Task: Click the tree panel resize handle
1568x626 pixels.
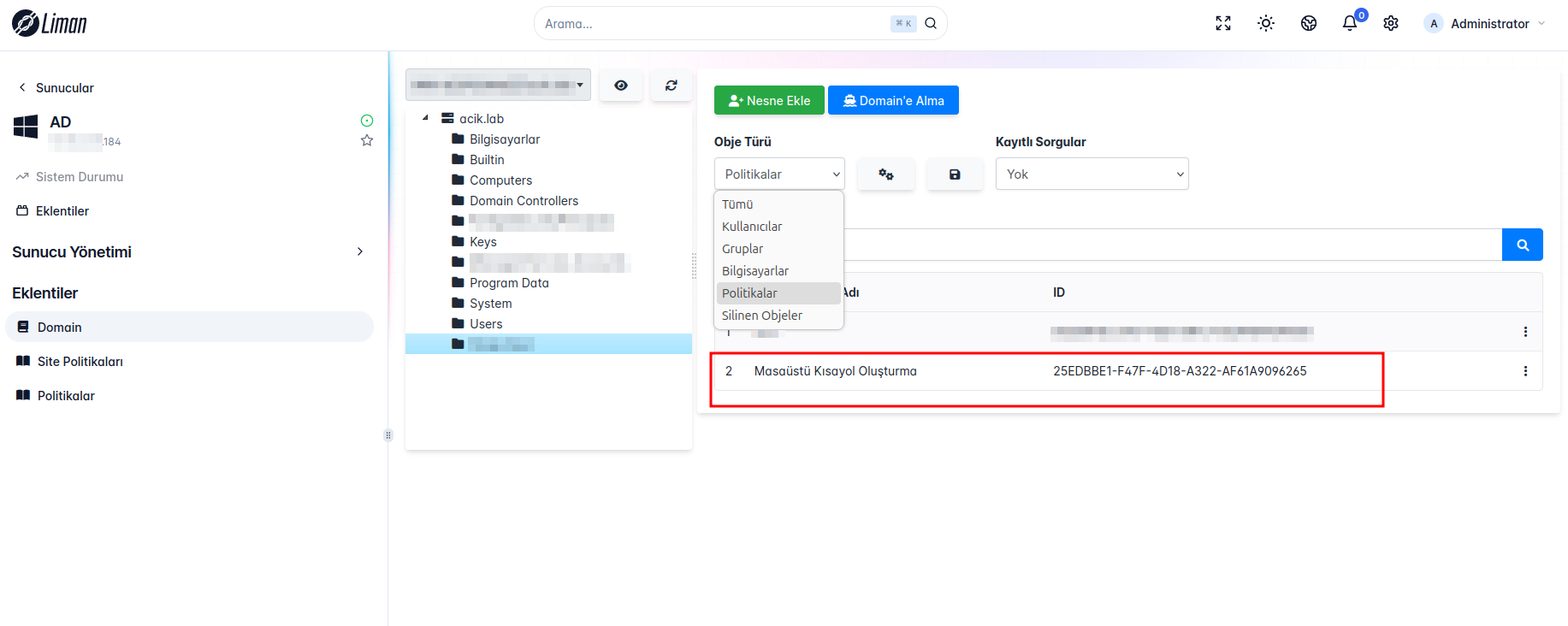Action: coord(694,267)
